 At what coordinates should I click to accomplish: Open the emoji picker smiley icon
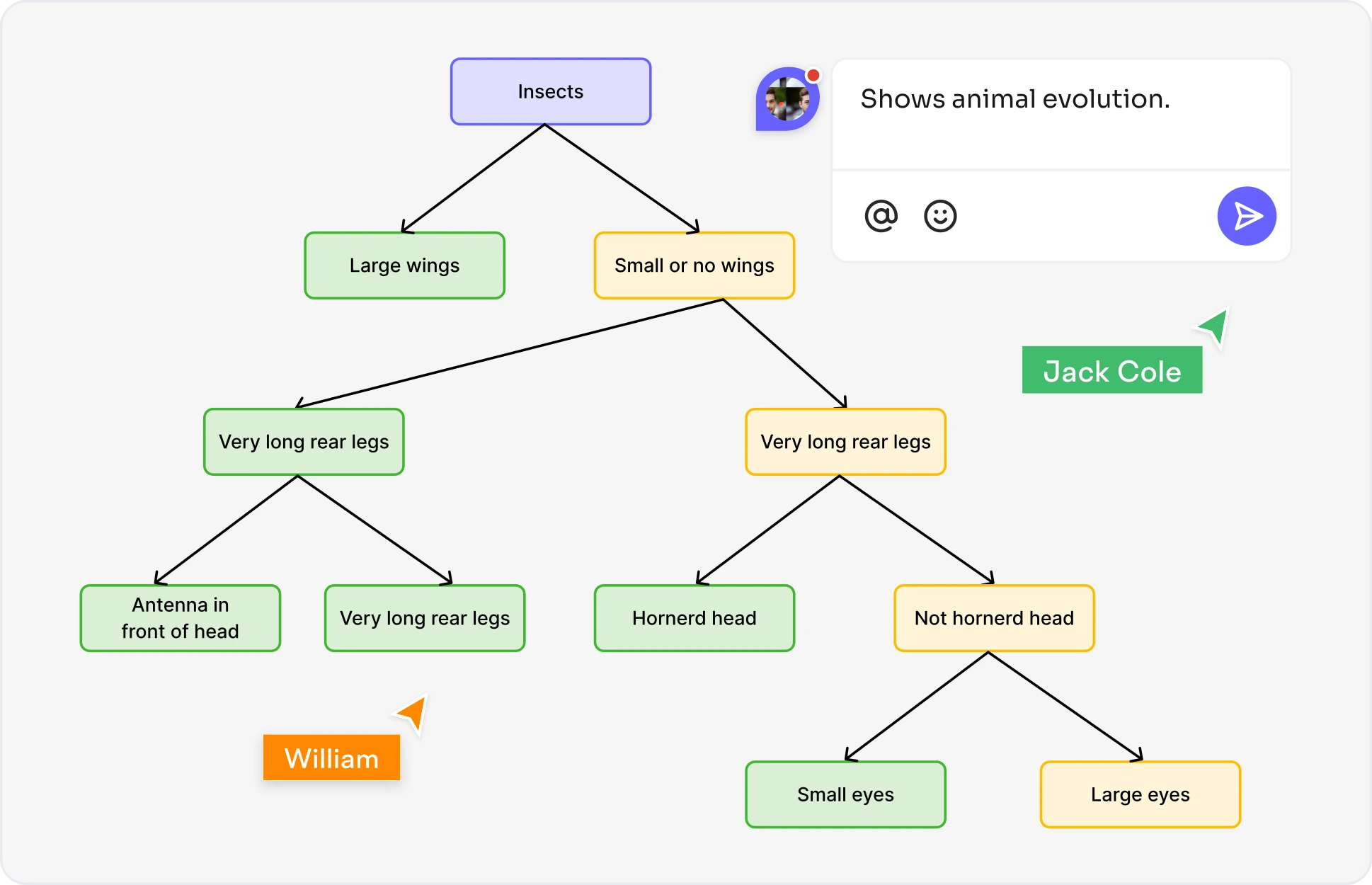pos(940,216)
